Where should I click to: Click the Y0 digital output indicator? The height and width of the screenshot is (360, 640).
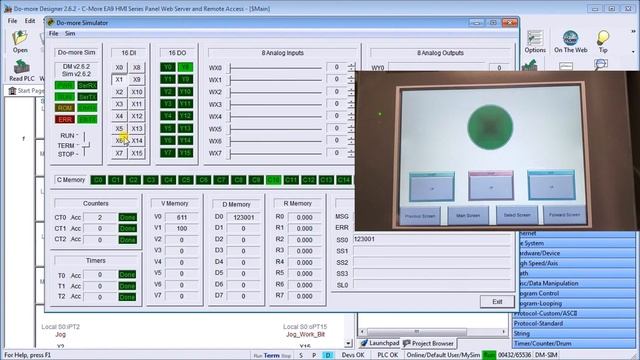(168, 67)
